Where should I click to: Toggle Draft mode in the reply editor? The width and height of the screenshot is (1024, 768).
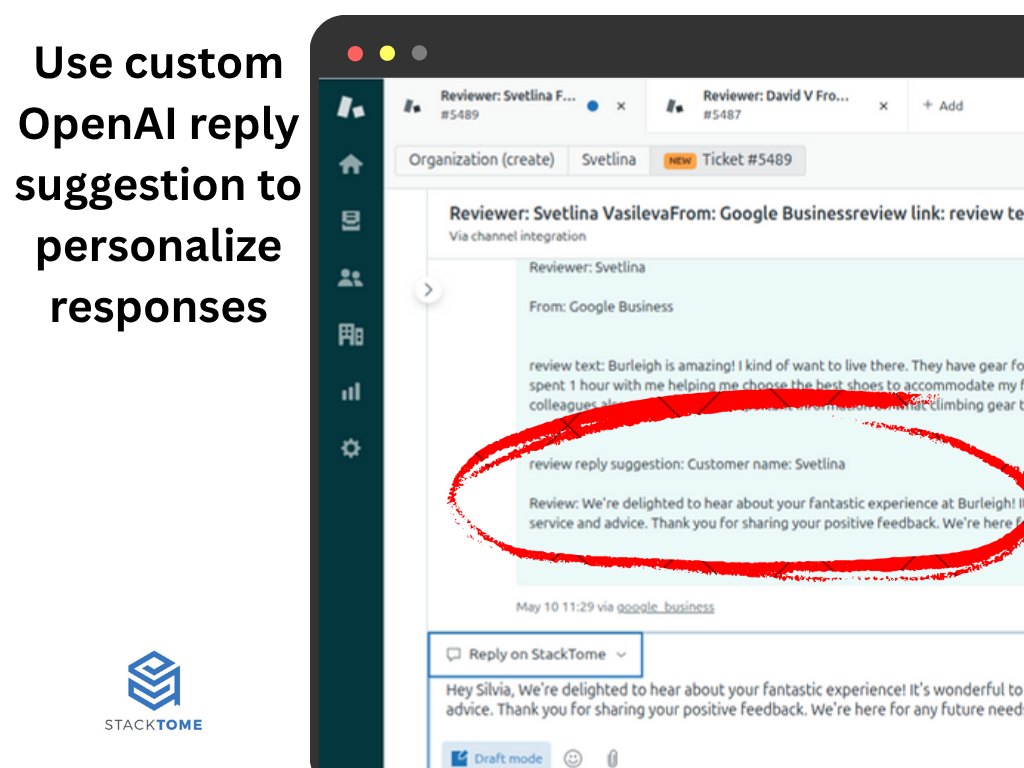(x=497, y=758)
